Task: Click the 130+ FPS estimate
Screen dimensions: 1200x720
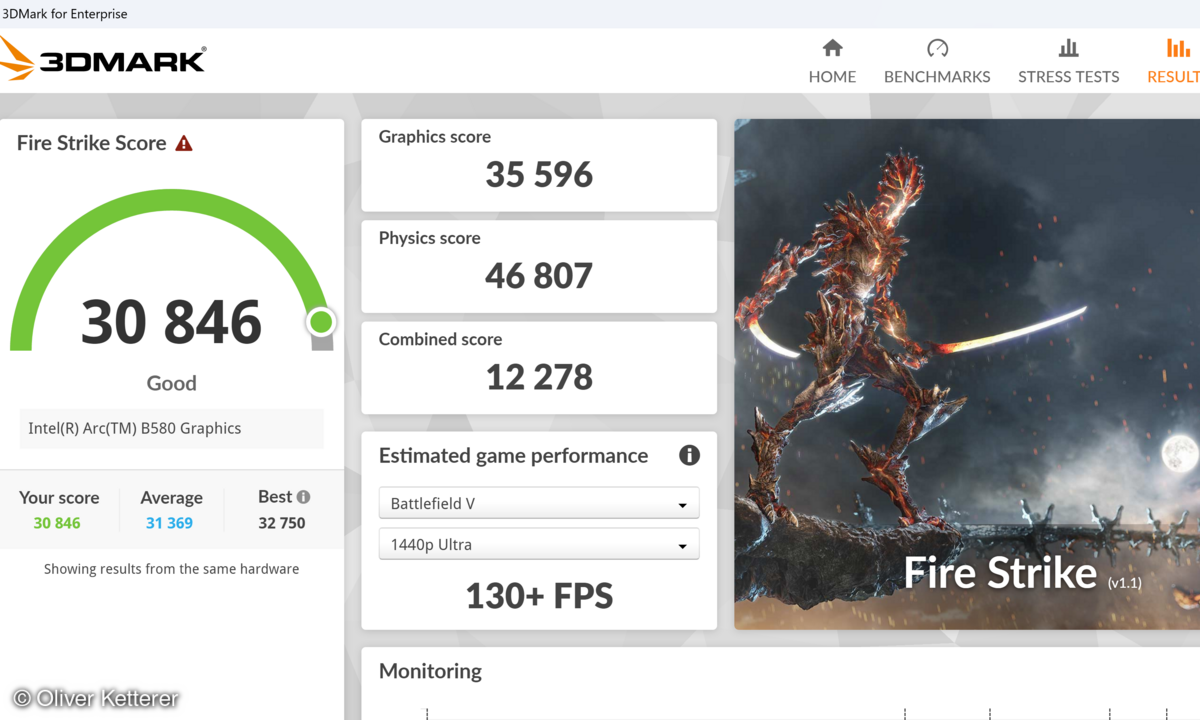Action: [x=539, y=596]
